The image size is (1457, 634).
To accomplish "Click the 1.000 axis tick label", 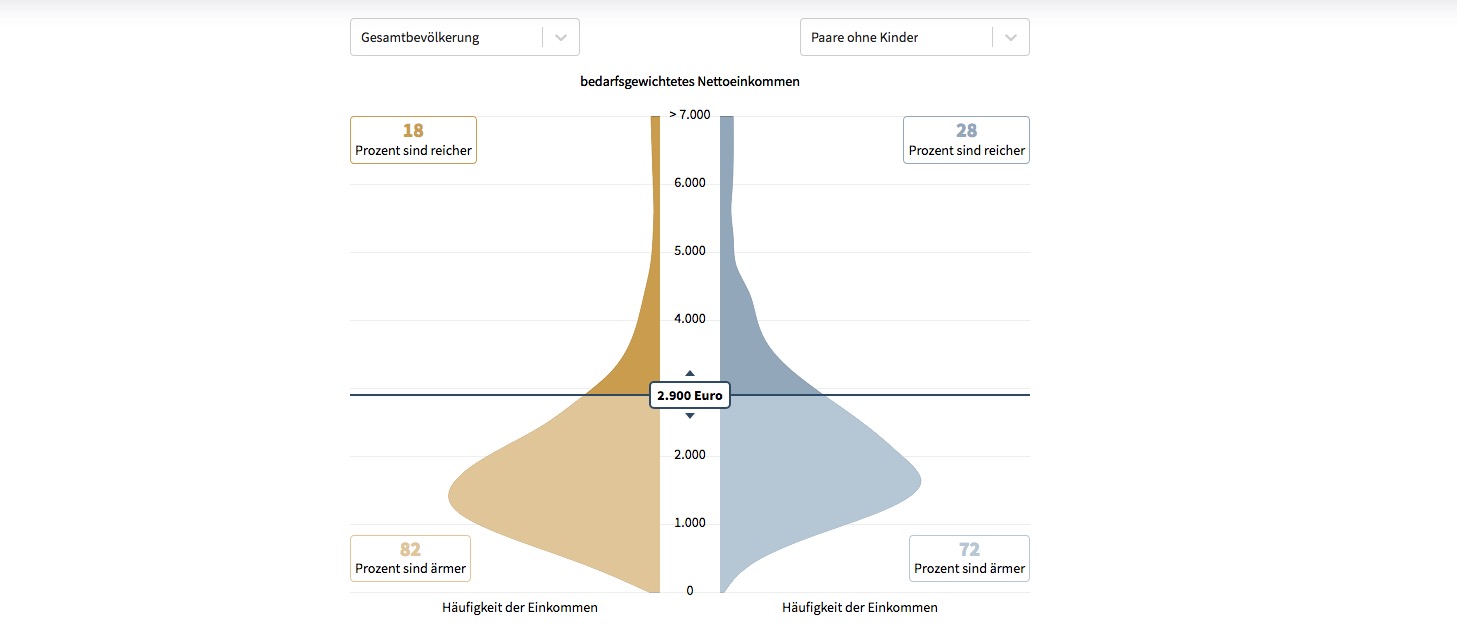I will click(x=689, y=523).
